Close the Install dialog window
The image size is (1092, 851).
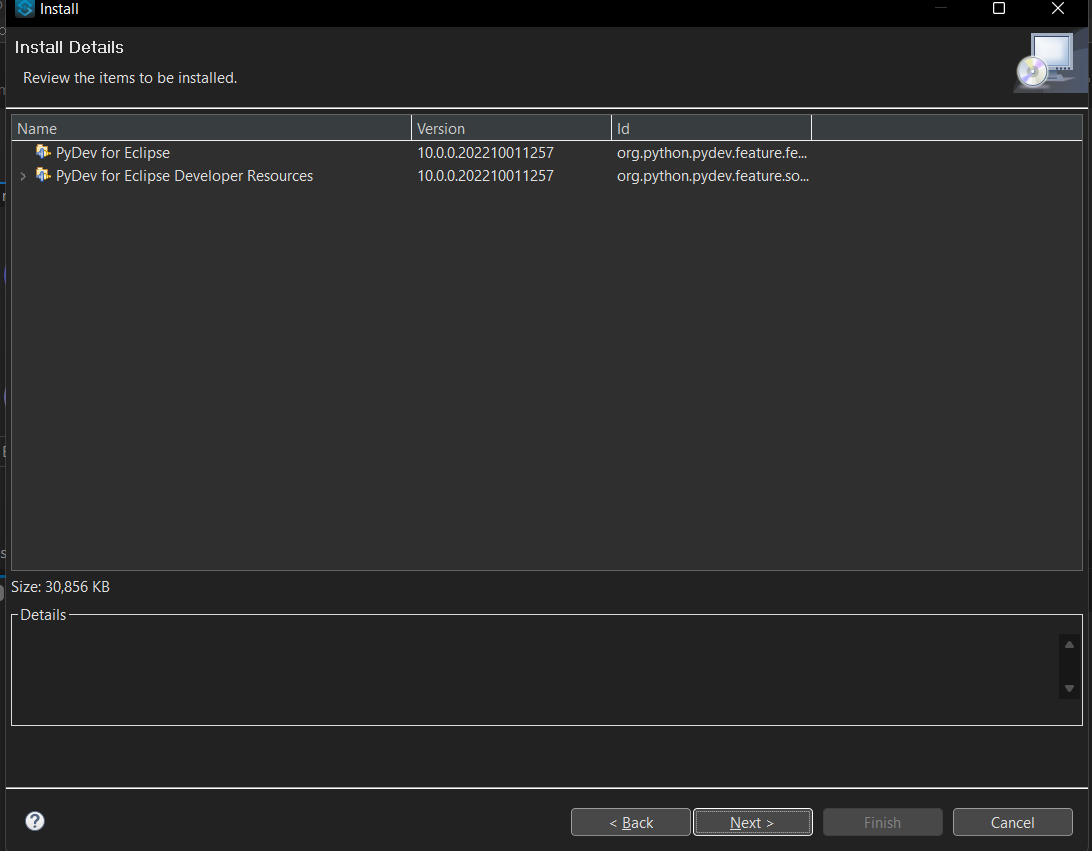(1058, 8)
